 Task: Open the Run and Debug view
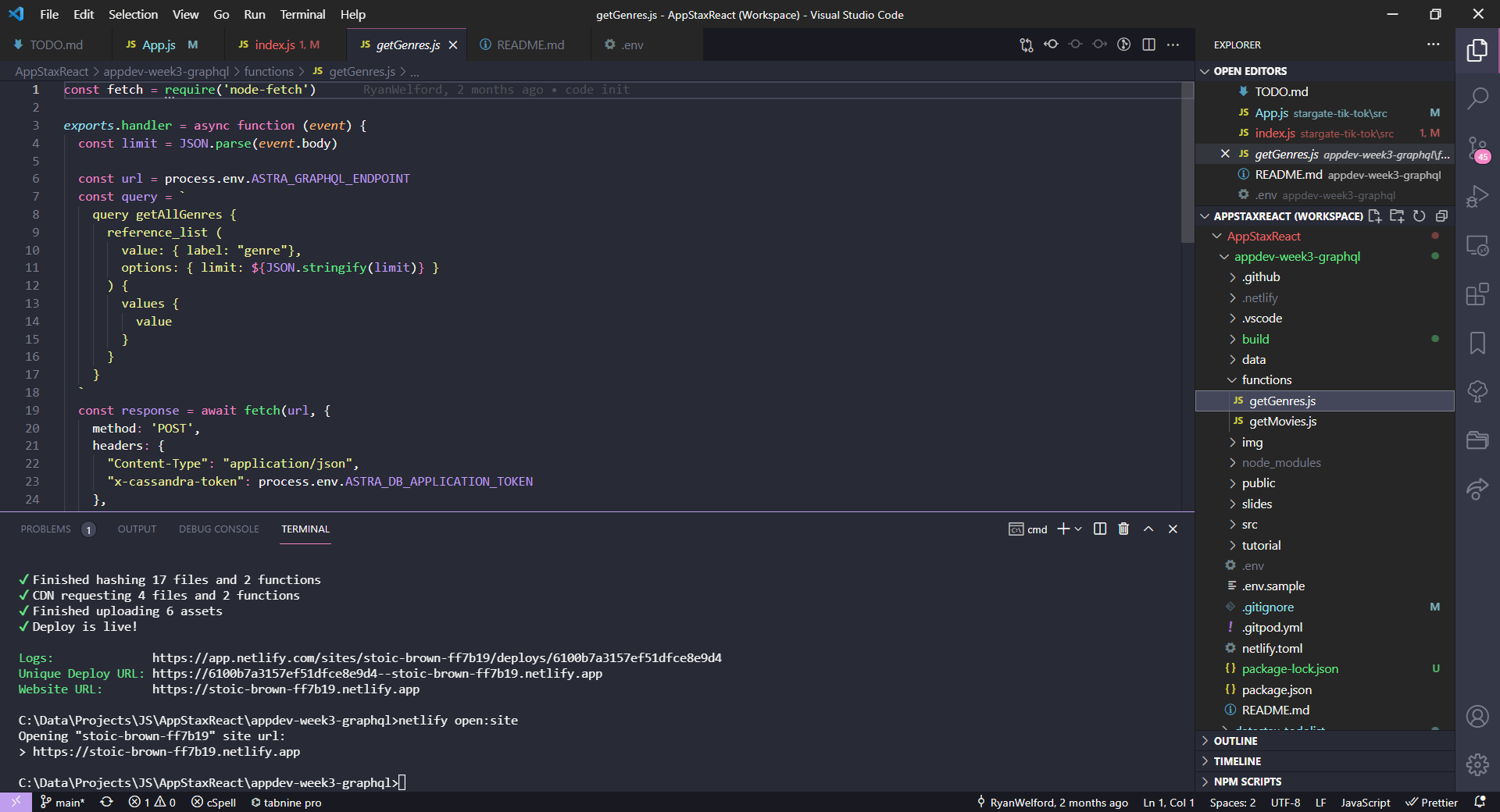click(x=1477, y=195)
